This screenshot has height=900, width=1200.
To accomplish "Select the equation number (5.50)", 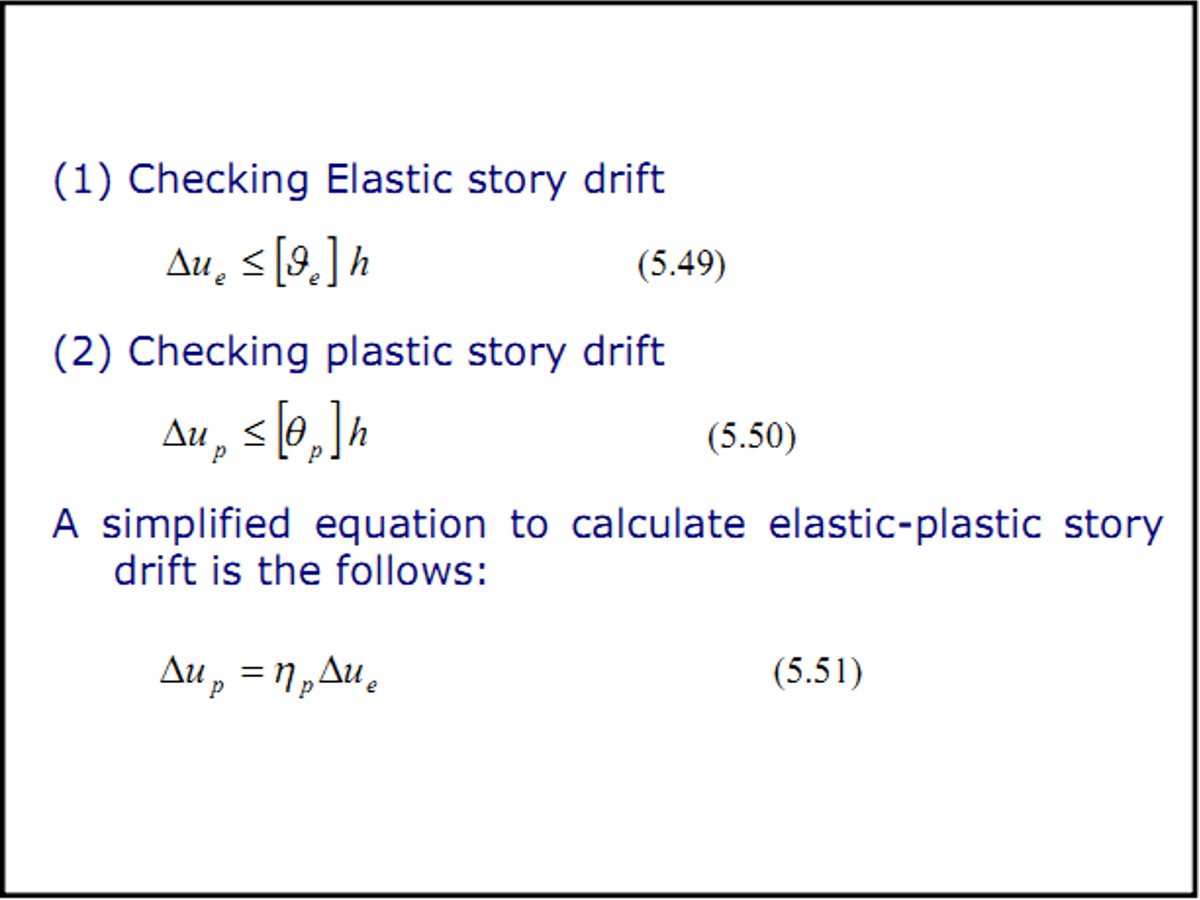I will (751, 438).
